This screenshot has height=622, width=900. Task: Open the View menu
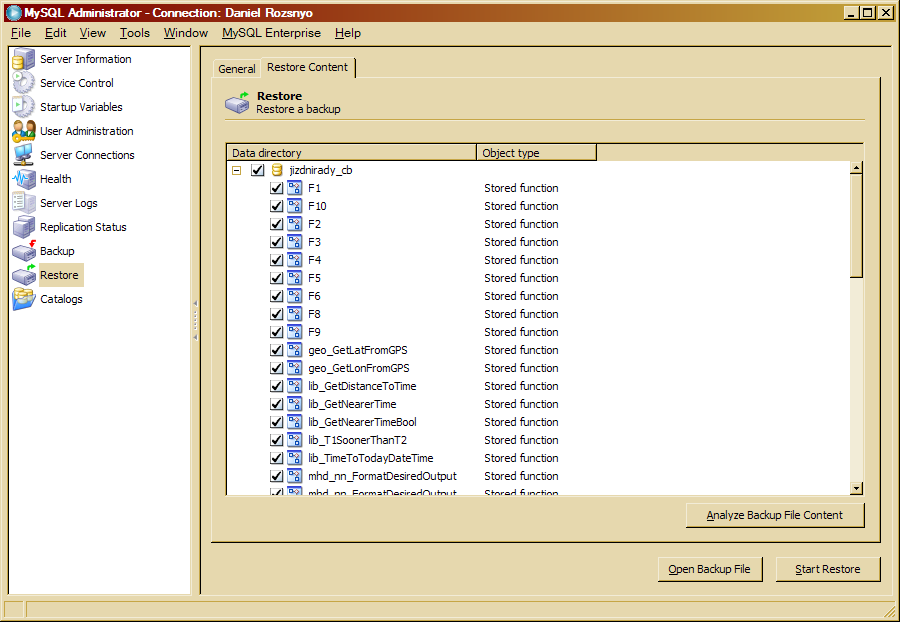[92, 33]
